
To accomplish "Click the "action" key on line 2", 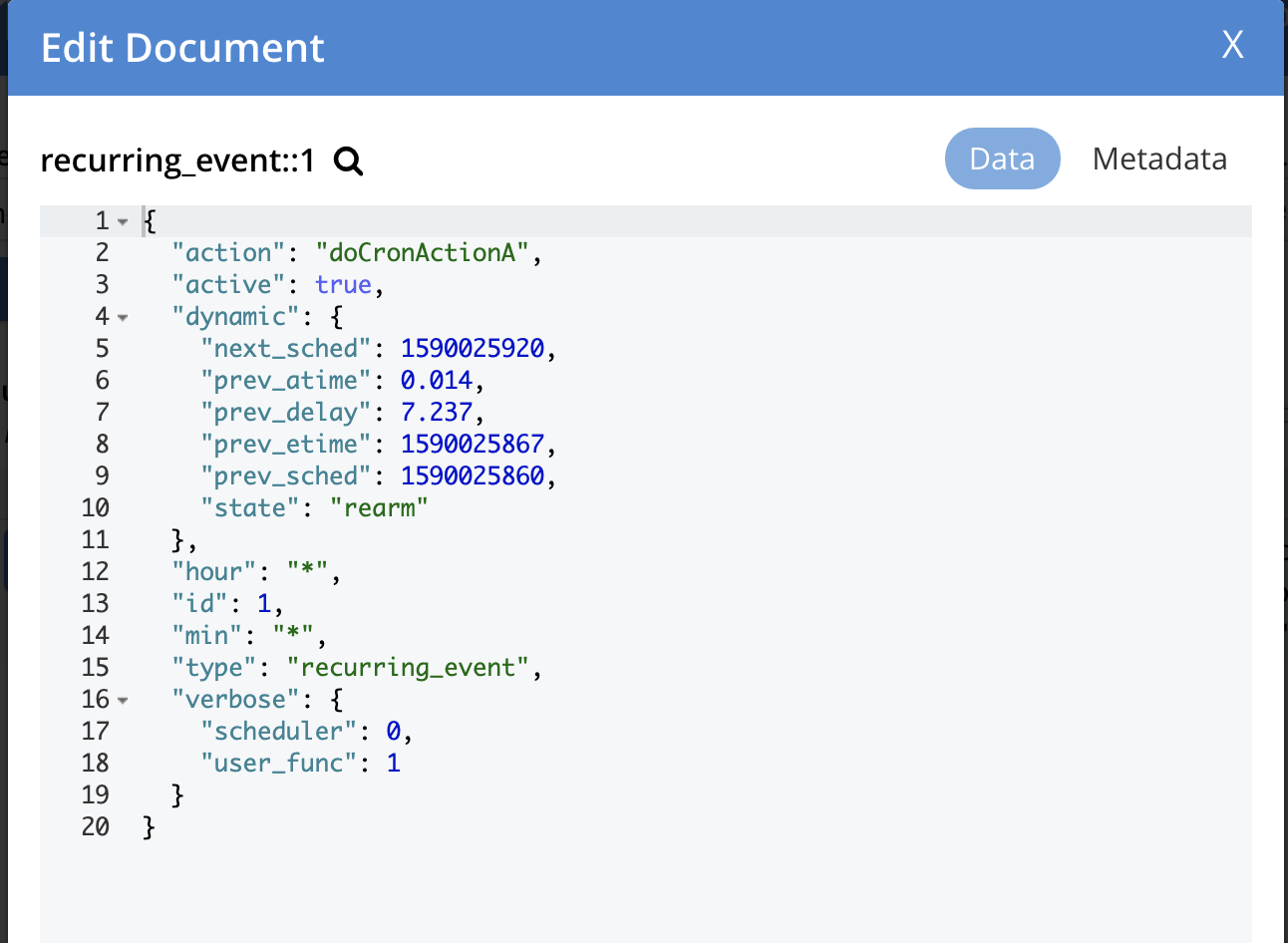I will pyautogui.click(x=228, y=253).
